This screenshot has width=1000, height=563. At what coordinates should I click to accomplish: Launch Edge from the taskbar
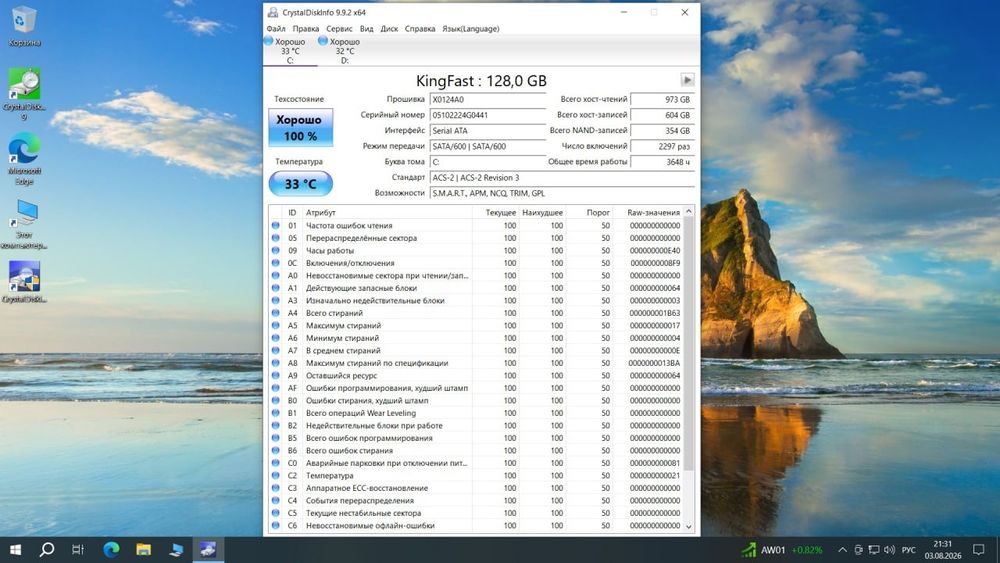[x=112, y=550]
